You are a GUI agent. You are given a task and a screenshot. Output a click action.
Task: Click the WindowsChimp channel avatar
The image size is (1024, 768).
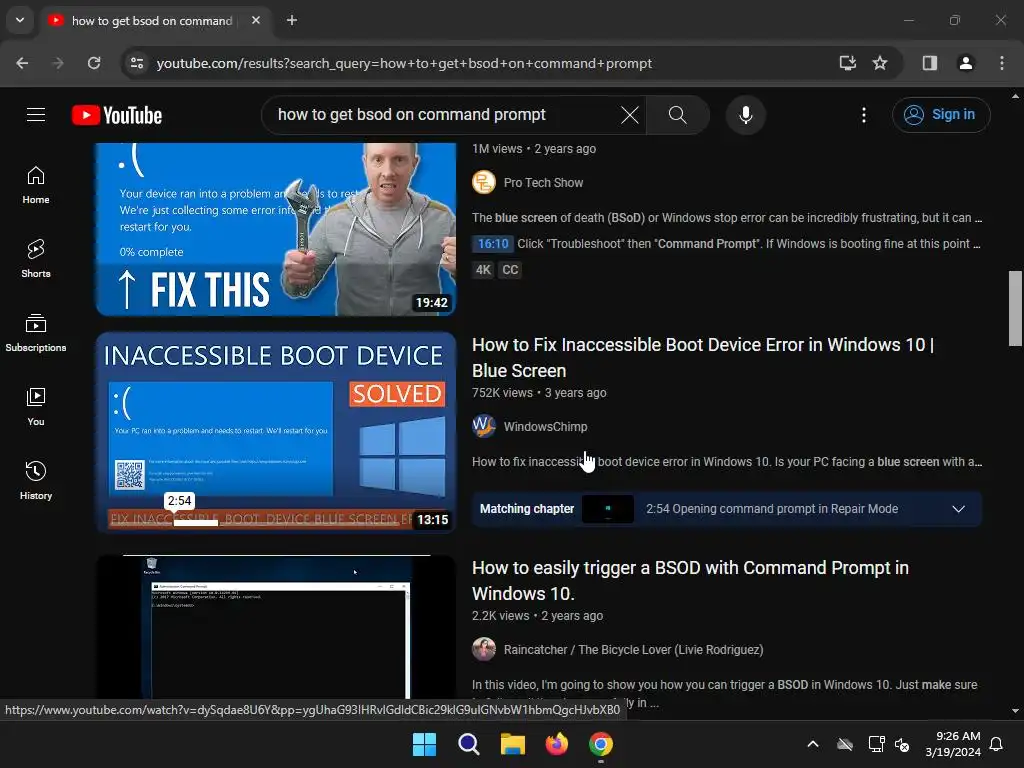pyautogui.click(x=484, y=426)
